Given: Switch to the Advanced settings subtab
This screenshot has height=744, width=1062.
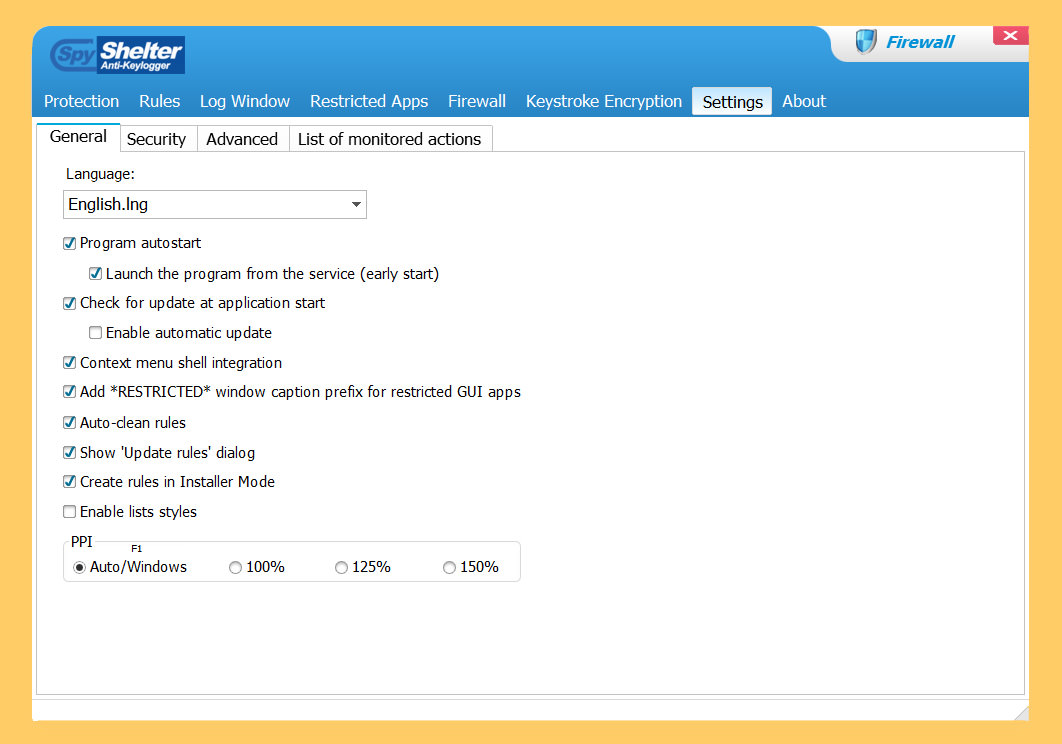Looking at the screenshot, I should click(x=242, y=139).
